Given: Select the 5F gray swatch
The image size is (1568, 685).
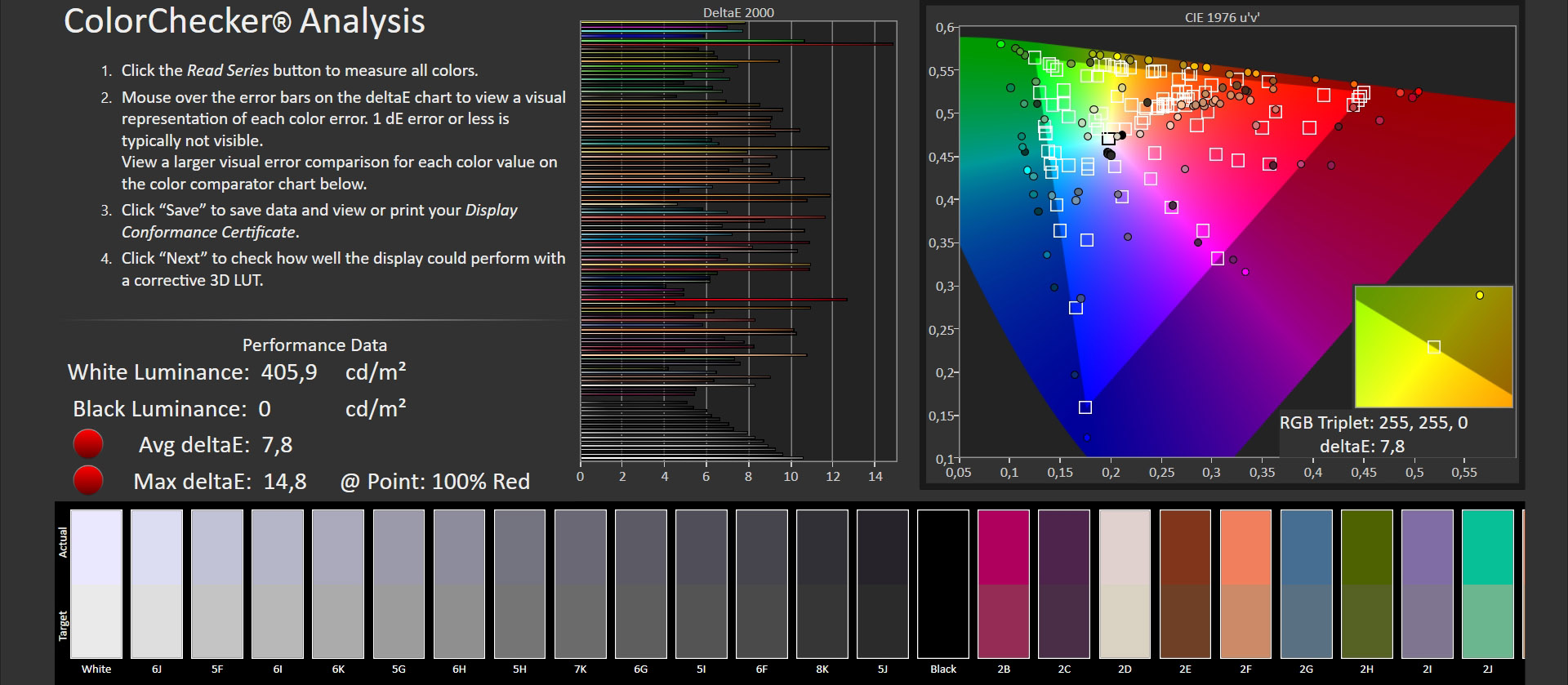Looking at the screenshot, I should 217,584.
